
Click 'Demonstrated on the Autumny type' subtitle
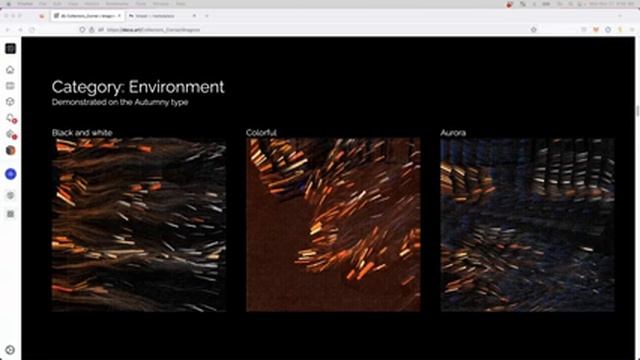pos(120,102)
